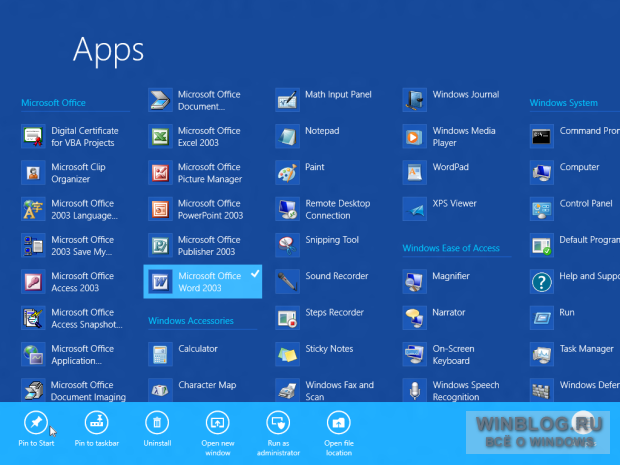Click the Pin to Start label
Viewport: 620px width, 465px height.
pos(36,443)
